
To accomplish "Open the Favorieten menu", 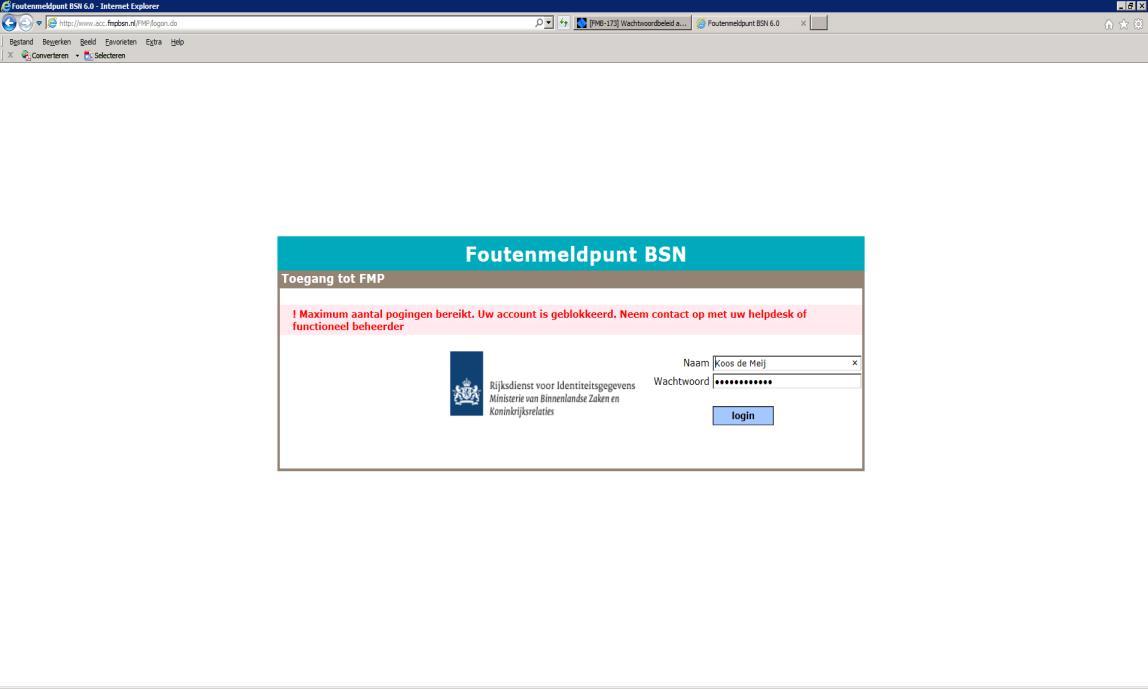I will 121,42.
